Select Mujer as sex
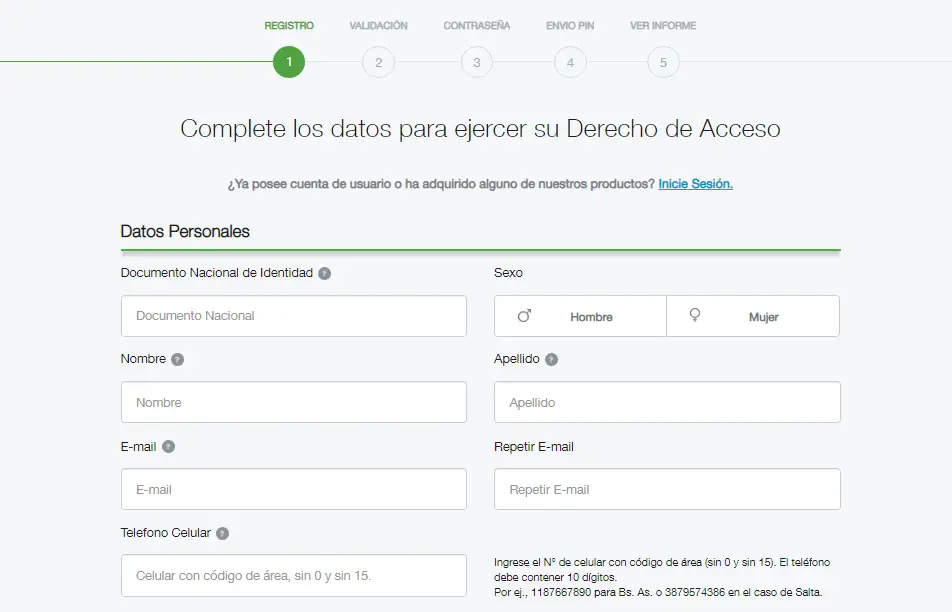The width and height of the screenshot is (952, 612). tap(753, 316)
